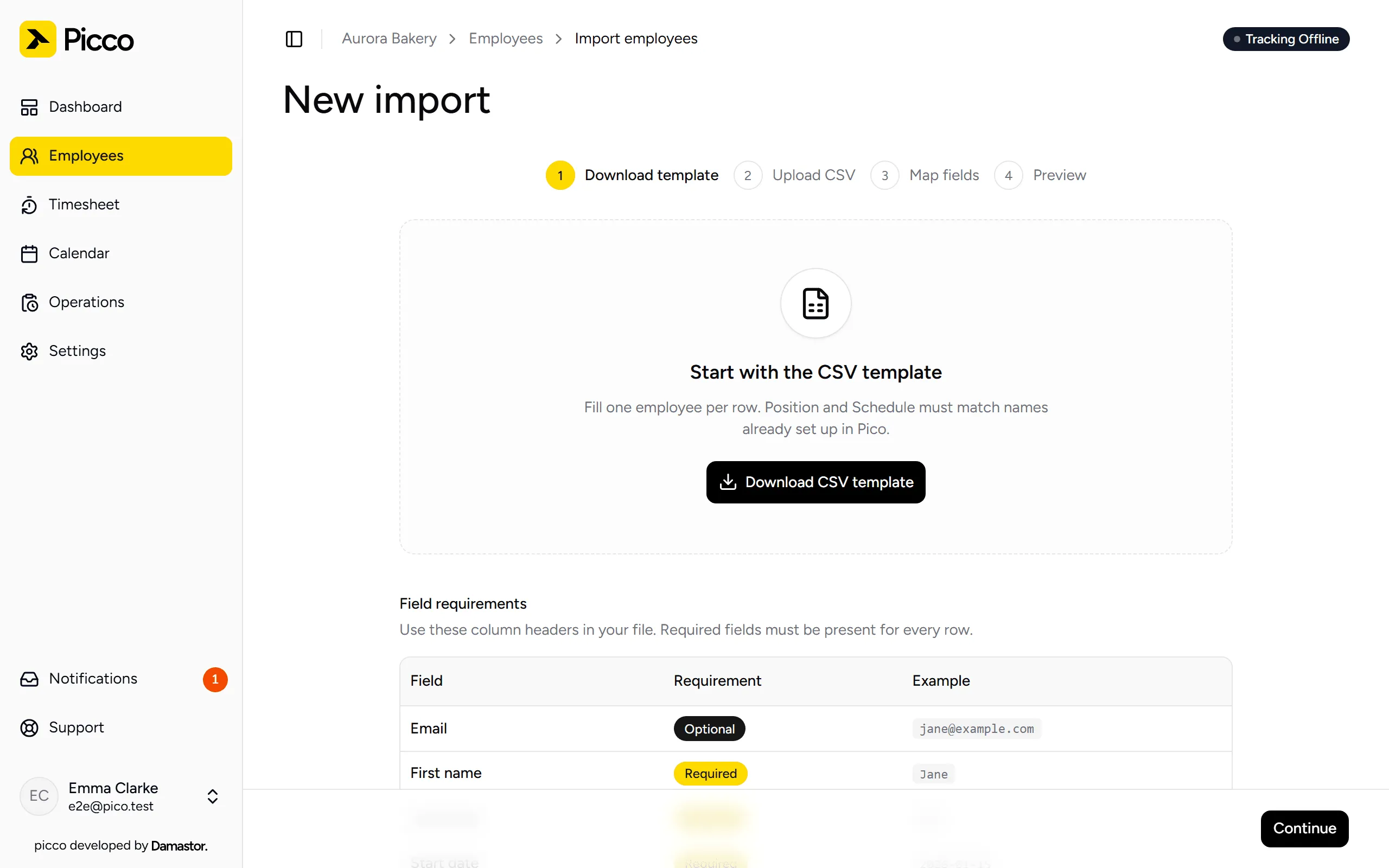
Task: Click the Continue button
Action: 1304,828
